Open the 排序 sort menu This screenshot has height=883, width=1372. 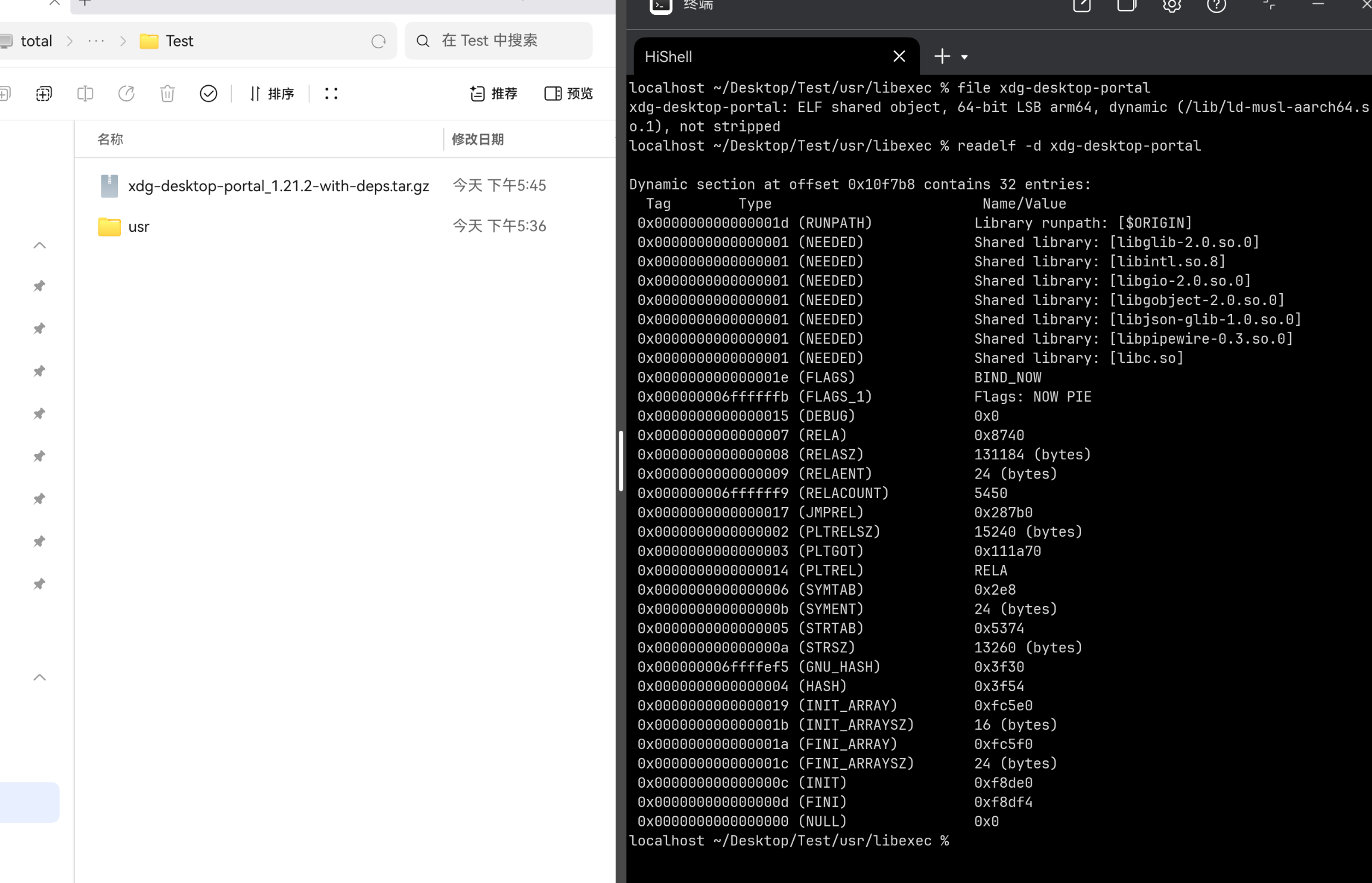pyautogui.click(x=272, y=94)
